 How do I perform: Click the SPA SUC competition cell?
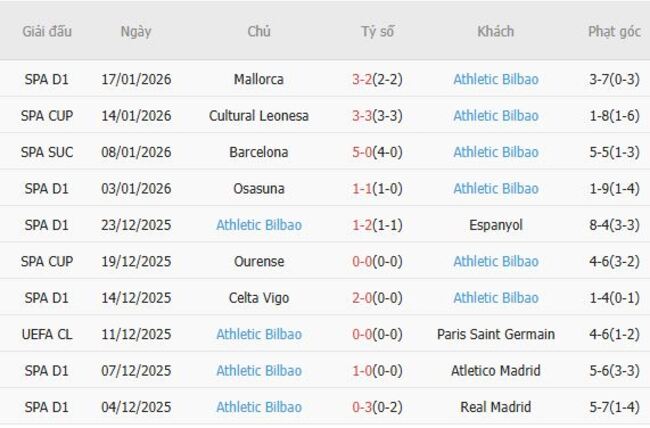coord(47,152)
